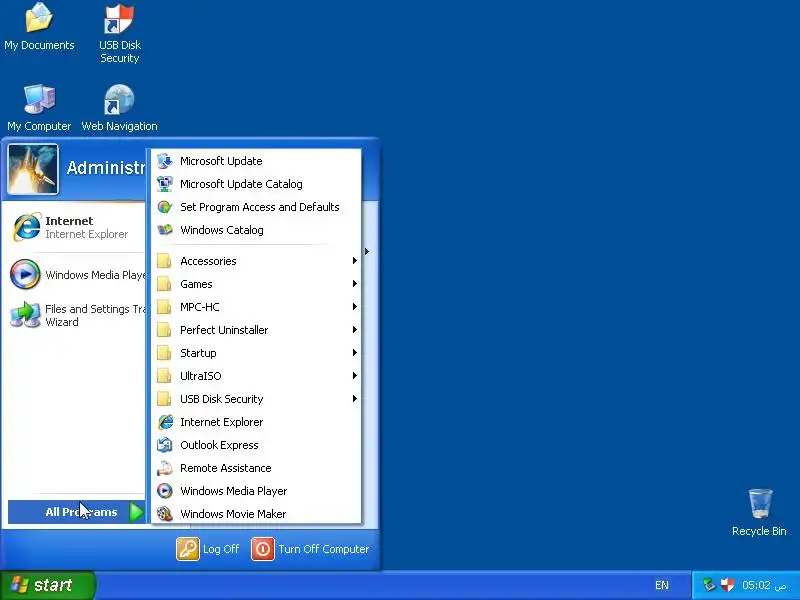Viewport: 800px width, 600px height.
Task: Open Set Program Access and Defaults
Action: click(256, 207)
